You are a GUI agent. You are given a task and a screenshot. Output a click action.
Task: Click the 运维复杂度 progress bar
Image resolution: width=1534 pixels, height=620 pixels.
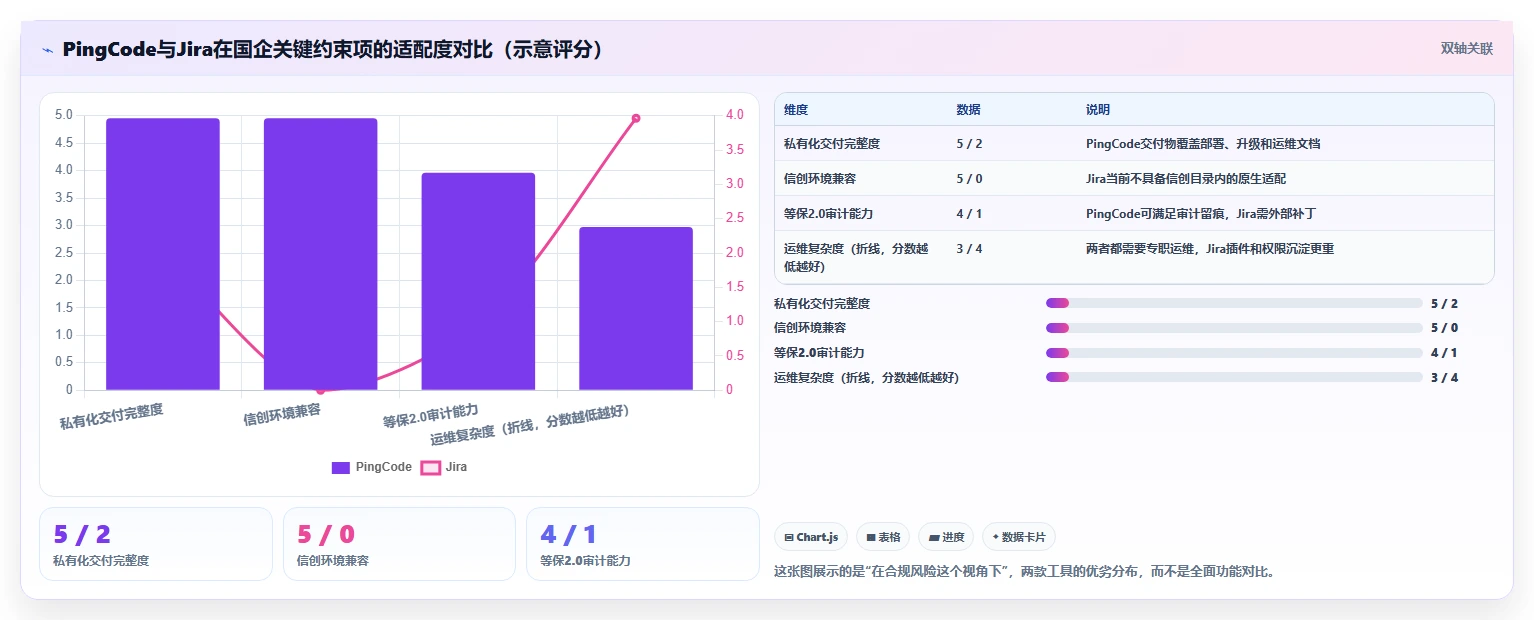(1234, 377)
